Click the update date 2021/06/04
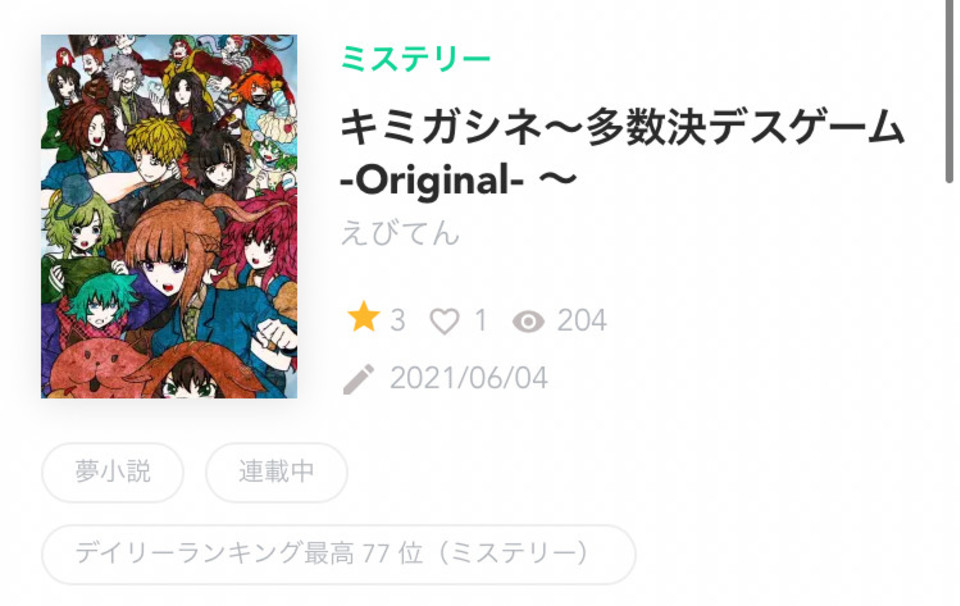Image resolution: width=960 pixels, height=606 pixels. point(469,378)
